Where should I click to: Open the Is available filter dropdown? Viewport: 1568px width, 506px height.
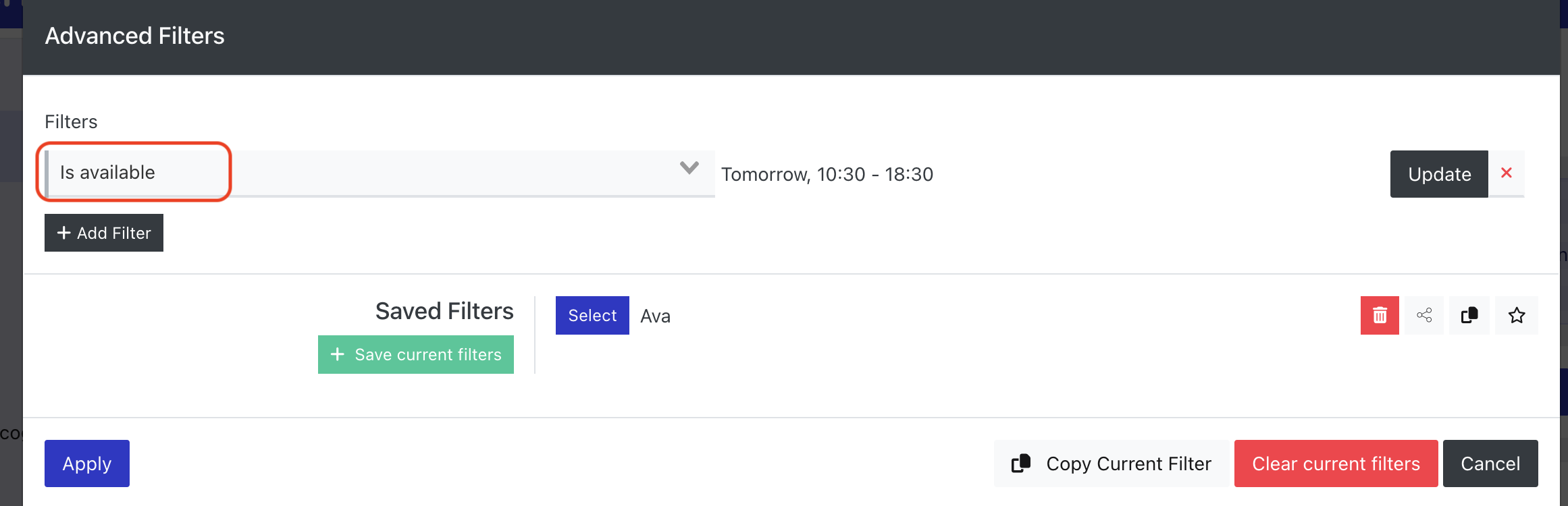378,173
